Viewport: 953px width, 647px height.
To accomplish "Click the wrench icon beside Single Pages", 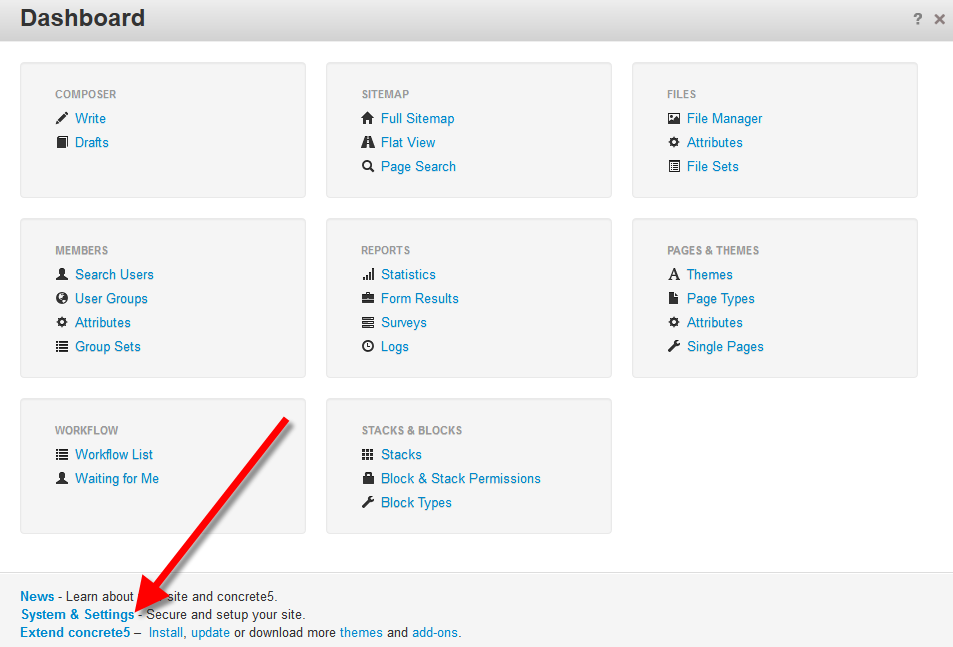I will [674, 346].
